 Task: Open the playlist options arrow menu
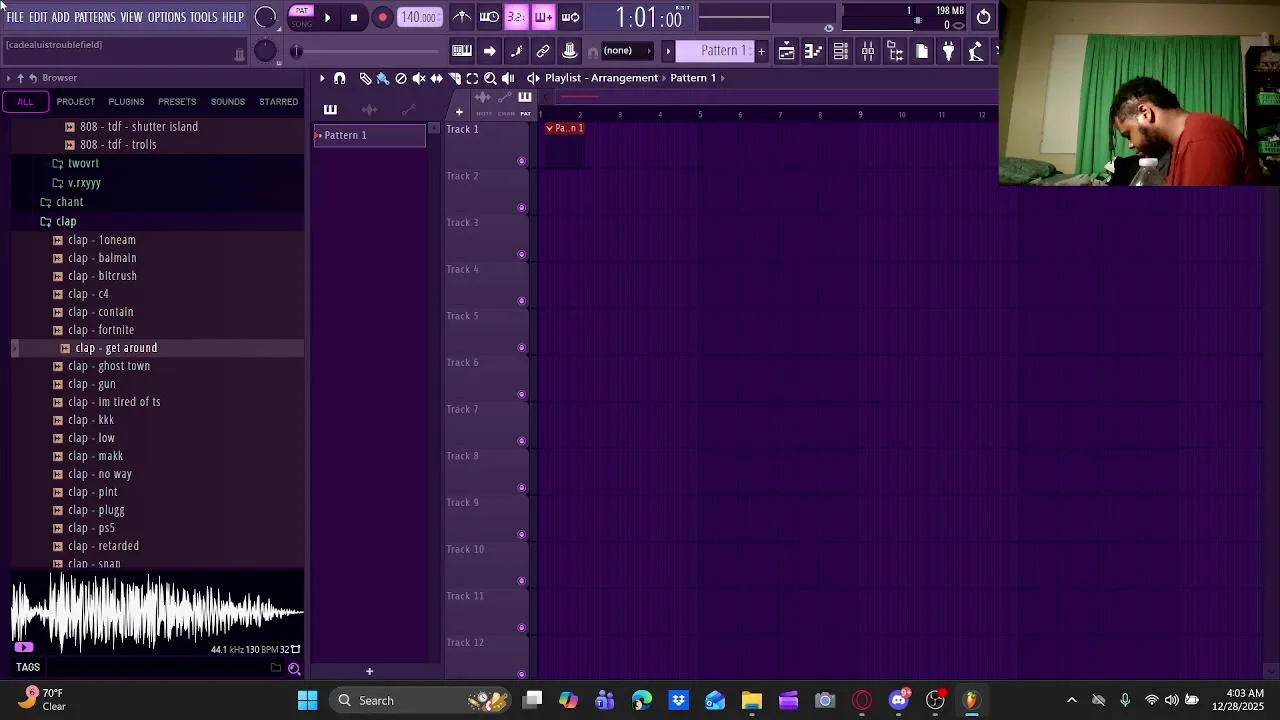point(322,78)
